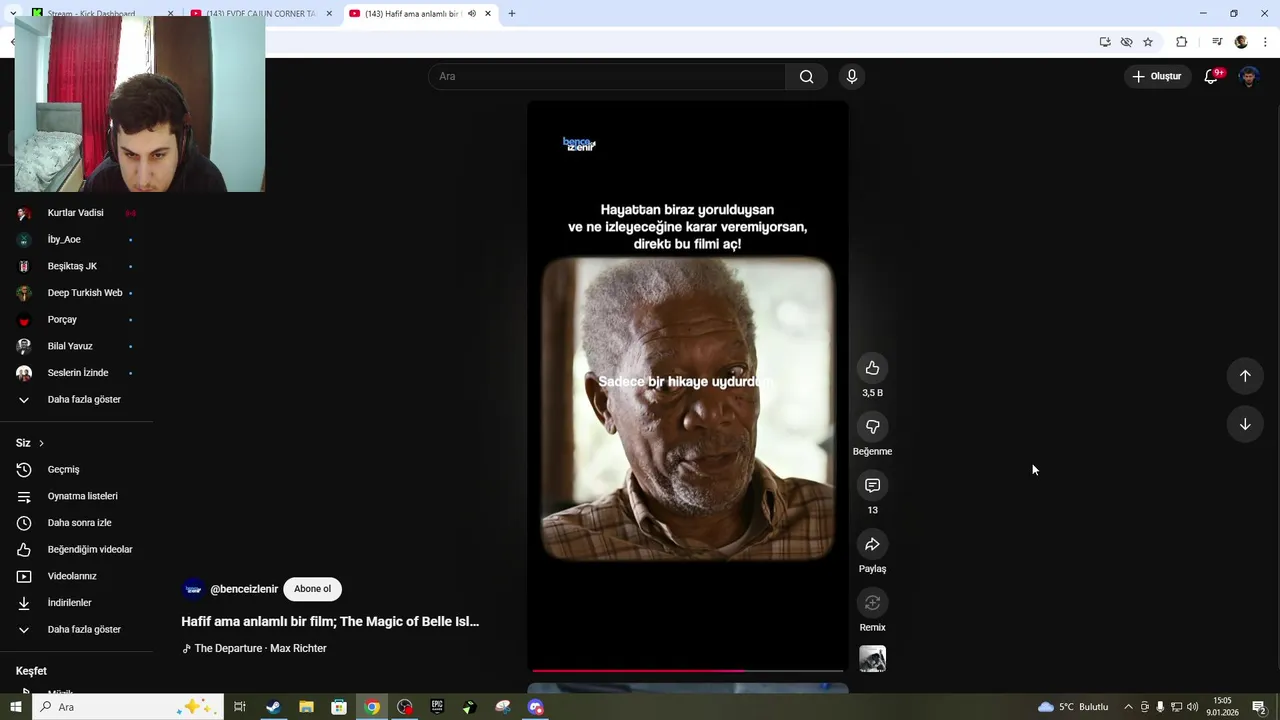Go to the previous Short (up arrow)
1280x720 pixels.
(x=1245, y=376)
